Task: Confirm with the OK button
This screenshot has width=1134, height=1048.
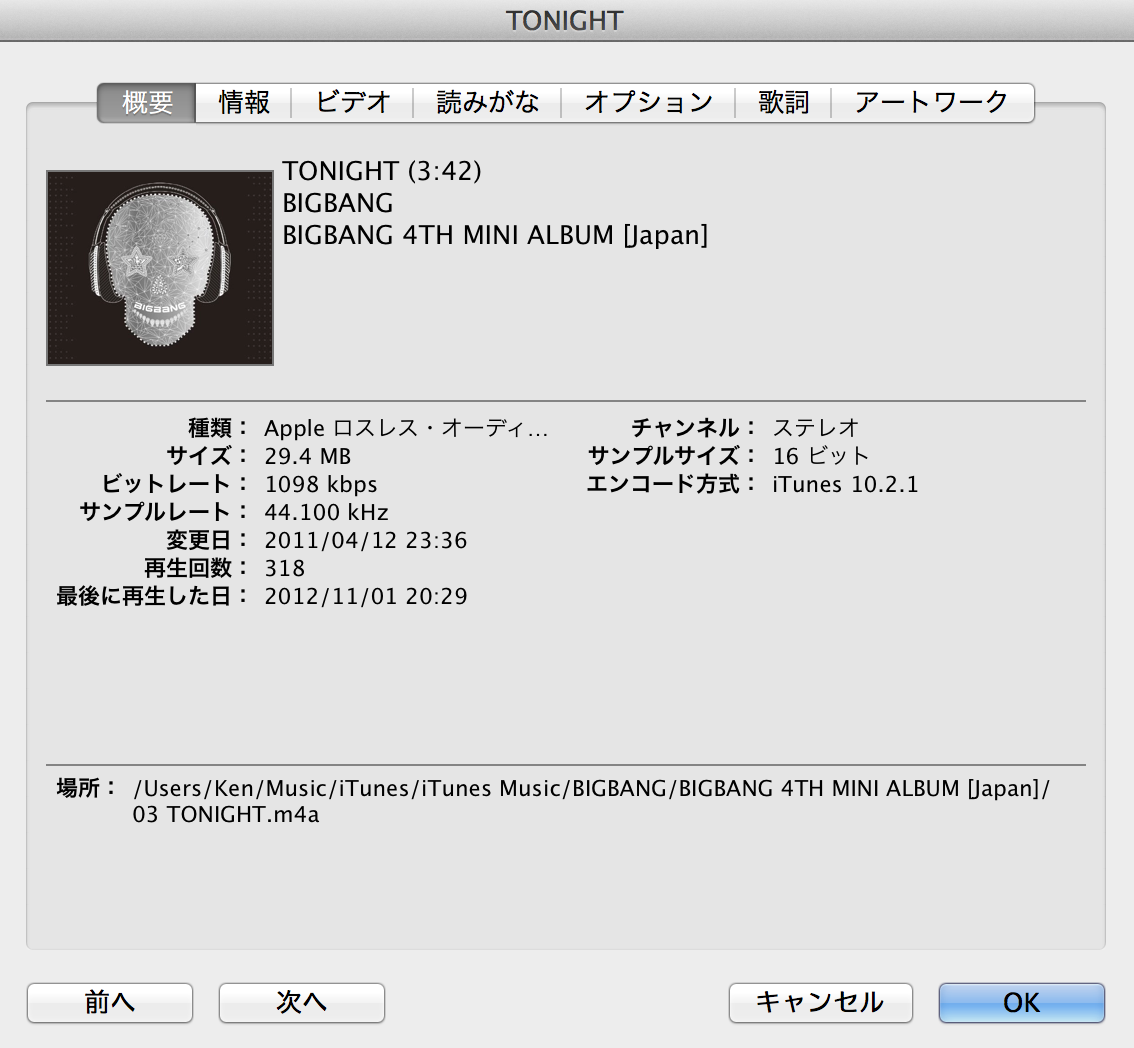Action: coord(1021,1002)
